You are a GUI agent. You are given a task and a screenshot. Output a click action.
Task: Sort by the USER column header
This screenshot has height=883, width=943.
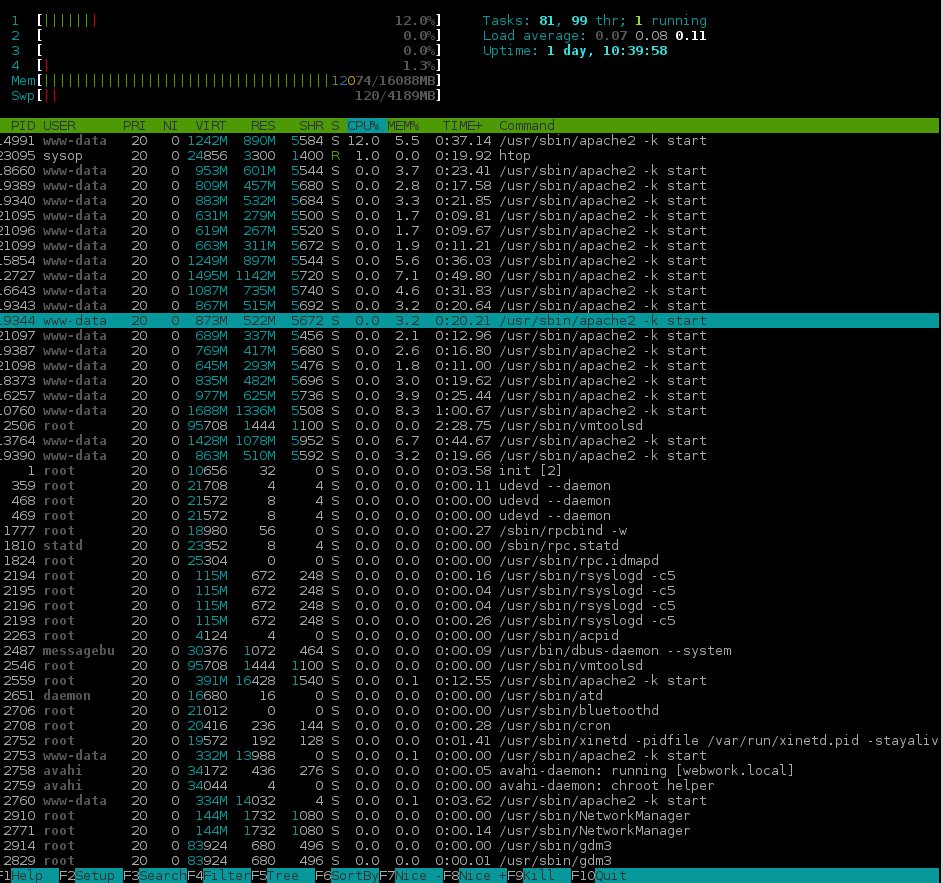(x=60, y=126)
